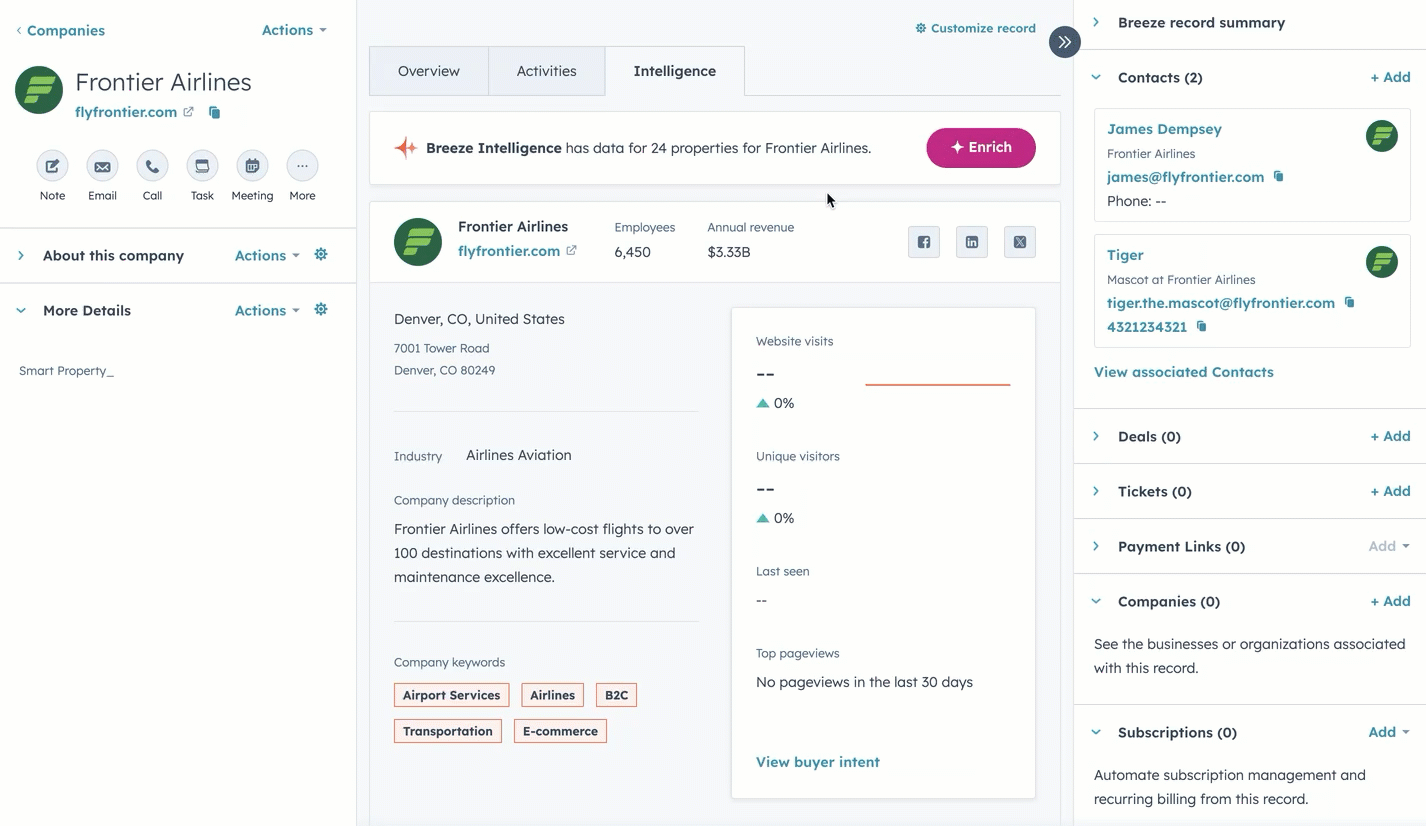Image resolution: width=1426 pixels, height=826 pixels.
Task: Switch to the Activities tab
Action: coord(547,71)
